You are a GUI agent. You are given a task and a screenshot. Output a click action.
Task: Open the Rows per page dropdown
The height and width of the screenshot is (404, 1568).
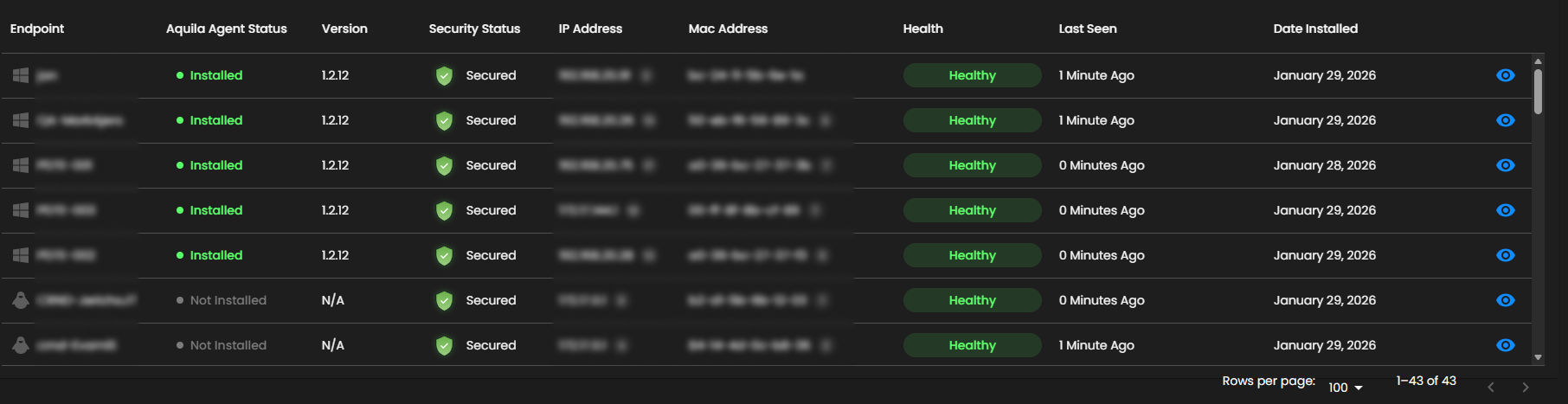point(1346,388)
